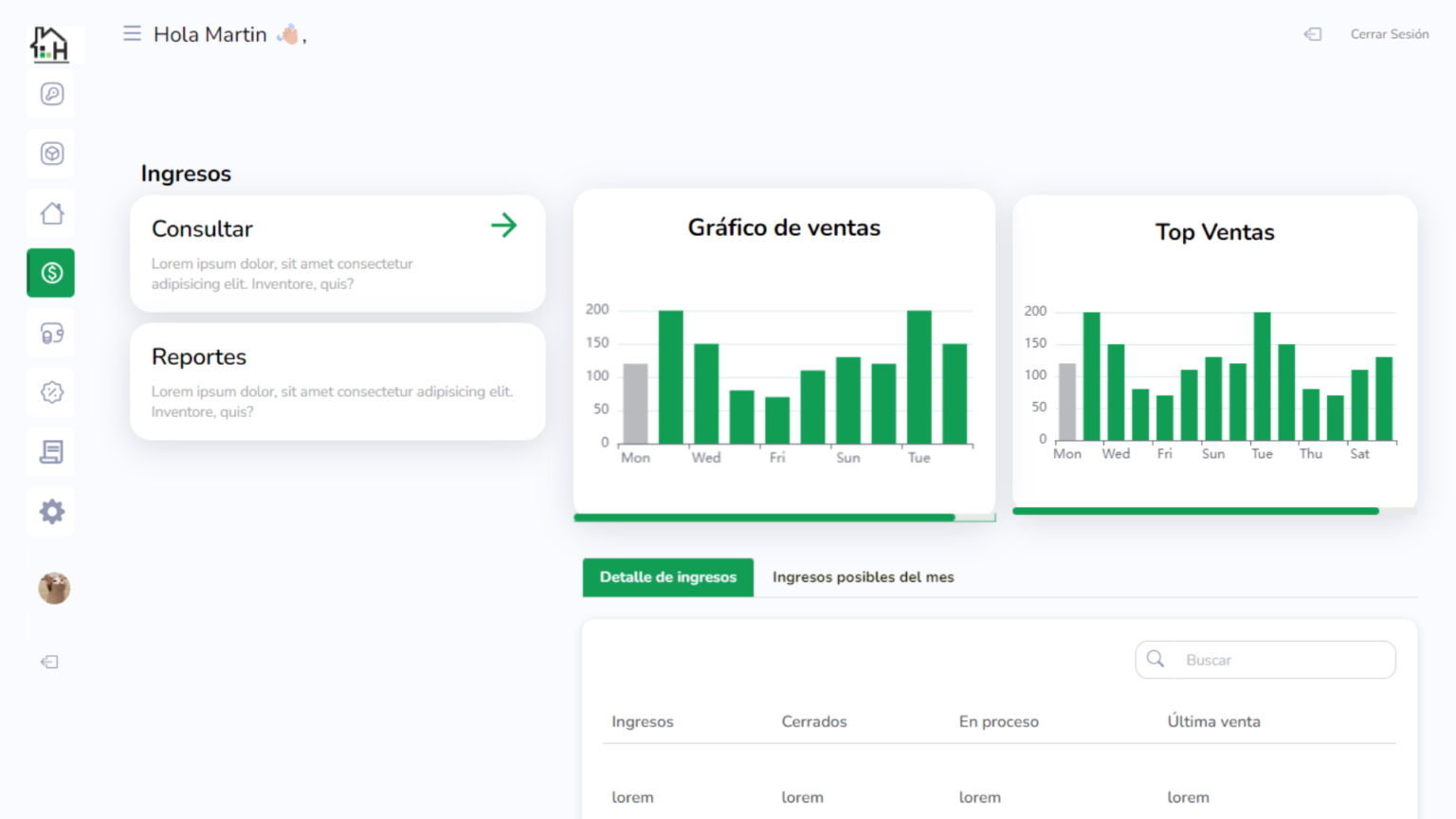Open settings gear in sidebar
Screen dimensions: 1456x819
pos(51,512)
